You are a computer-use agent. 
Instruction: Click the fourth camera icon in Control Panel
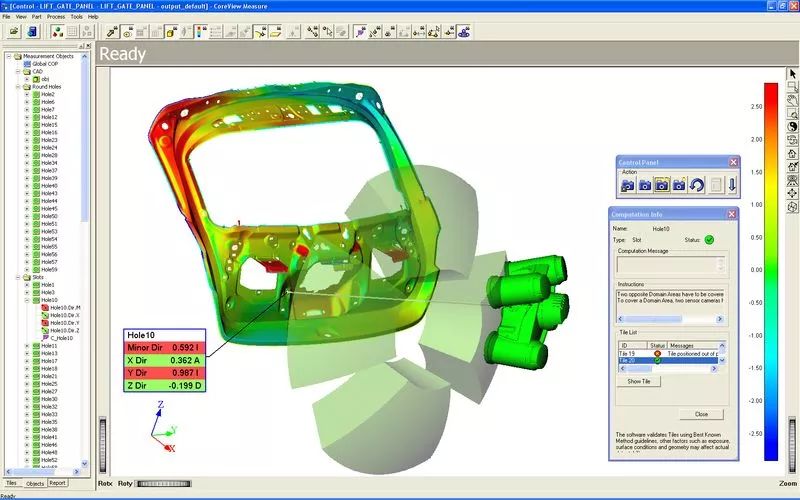pyautogui.click(x=679, y=185)
